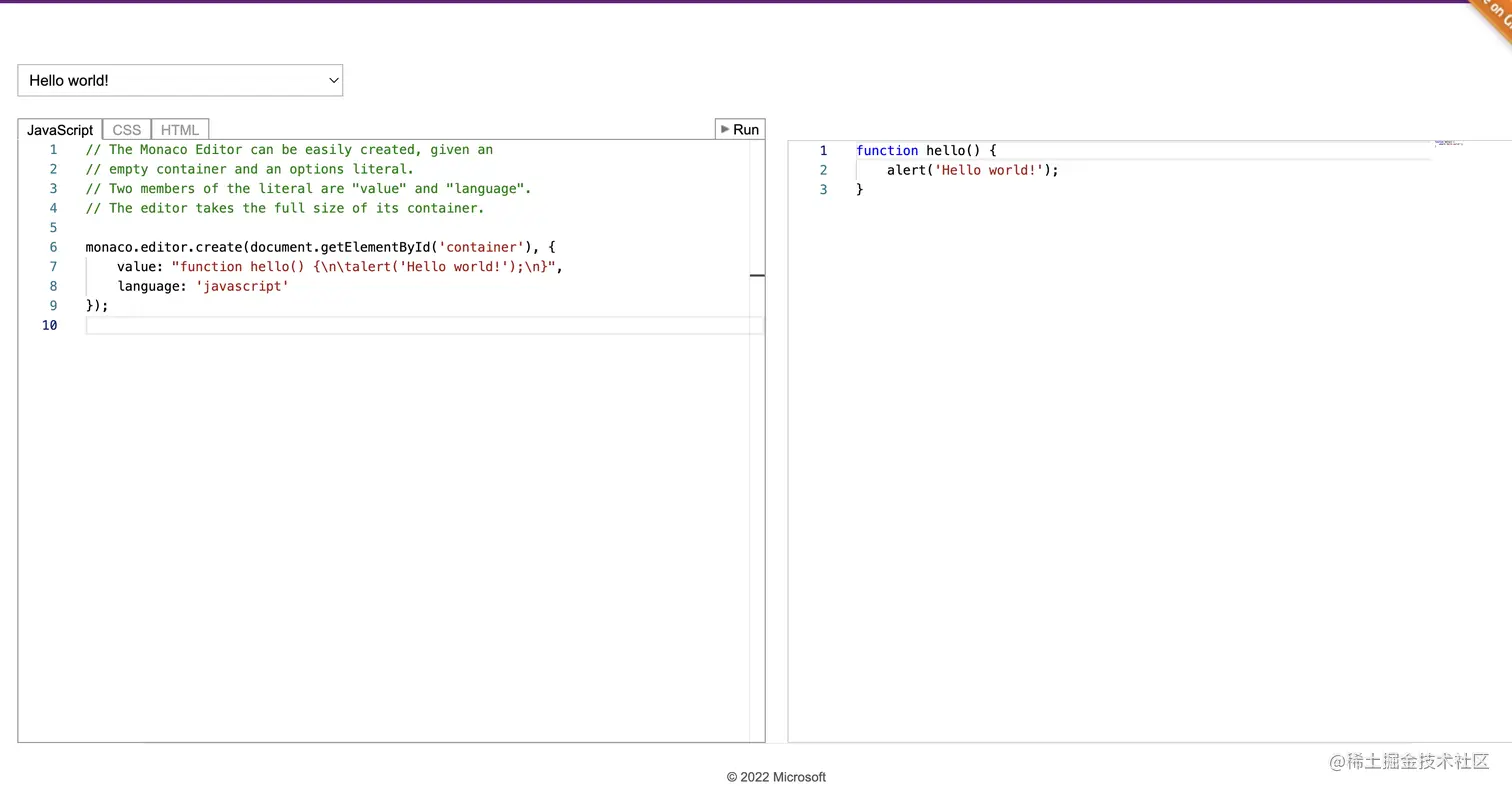Click line number 10 in the left editor
The height and width of the screenshot is (794, 1512).
[49, 325]
